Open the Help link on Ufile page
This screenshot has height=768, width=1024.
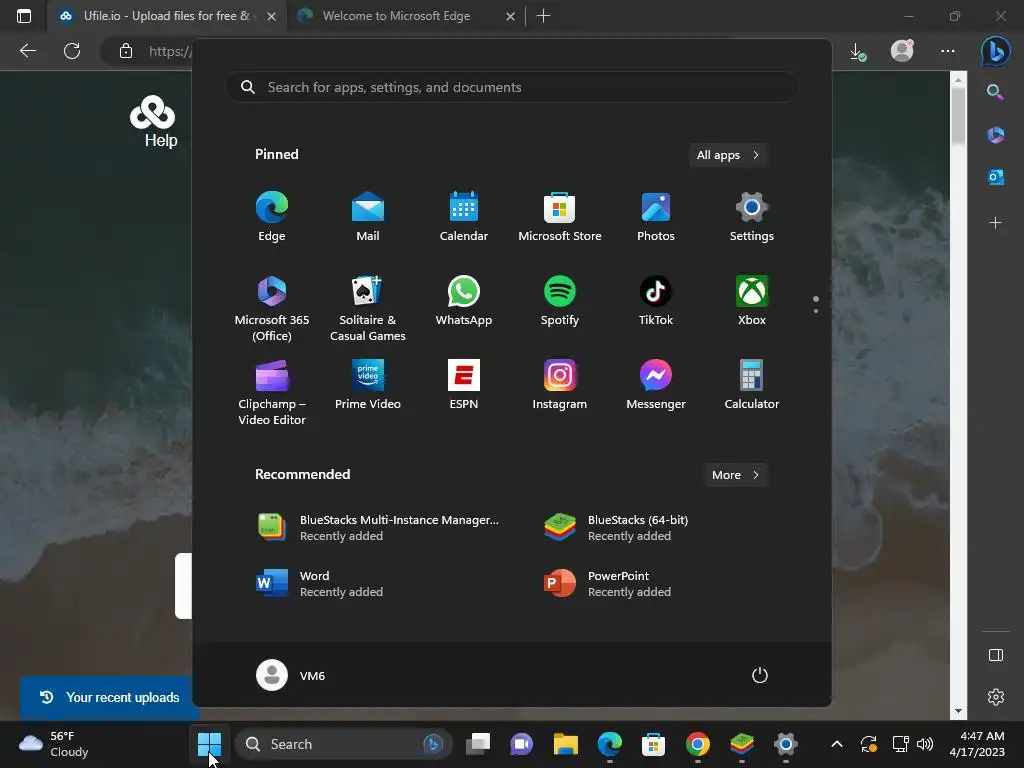click(161, 140)
